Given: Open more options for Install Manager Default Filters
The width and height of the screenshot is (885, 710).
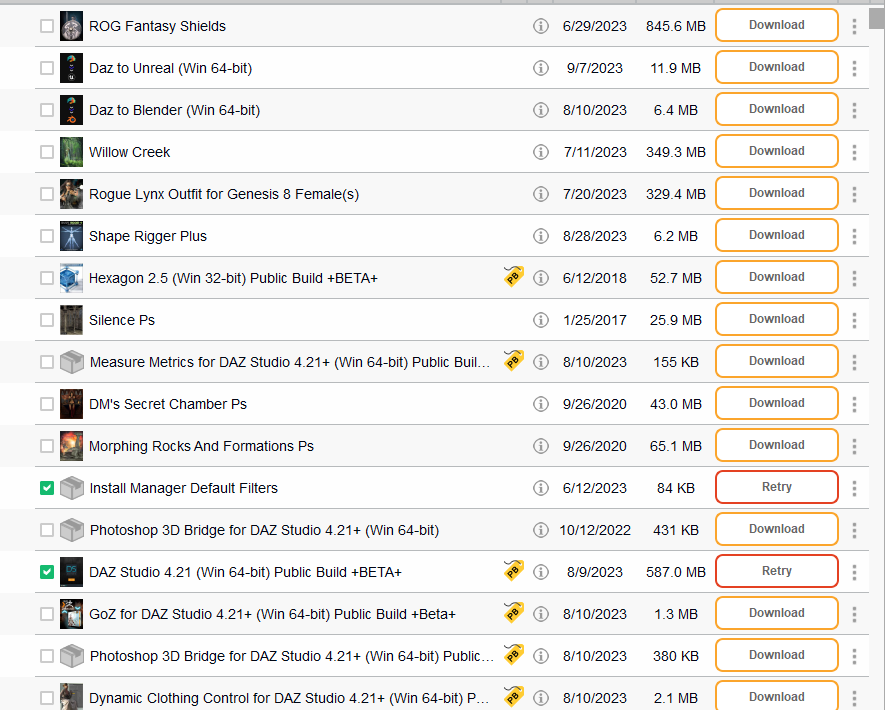Looking at the screenshot, I should click(x=854, y=488).
